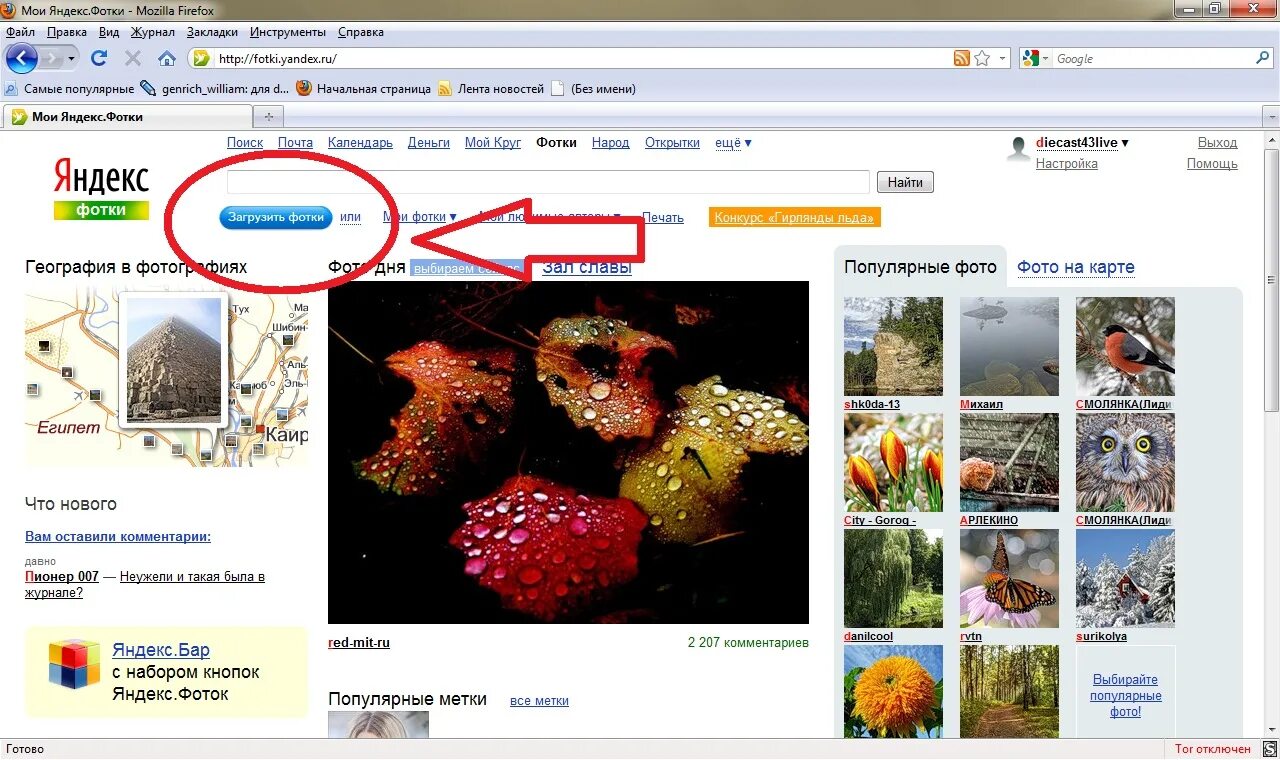Expand the address bar history dropdown

pyautogui.click(x=1003, y=58)
